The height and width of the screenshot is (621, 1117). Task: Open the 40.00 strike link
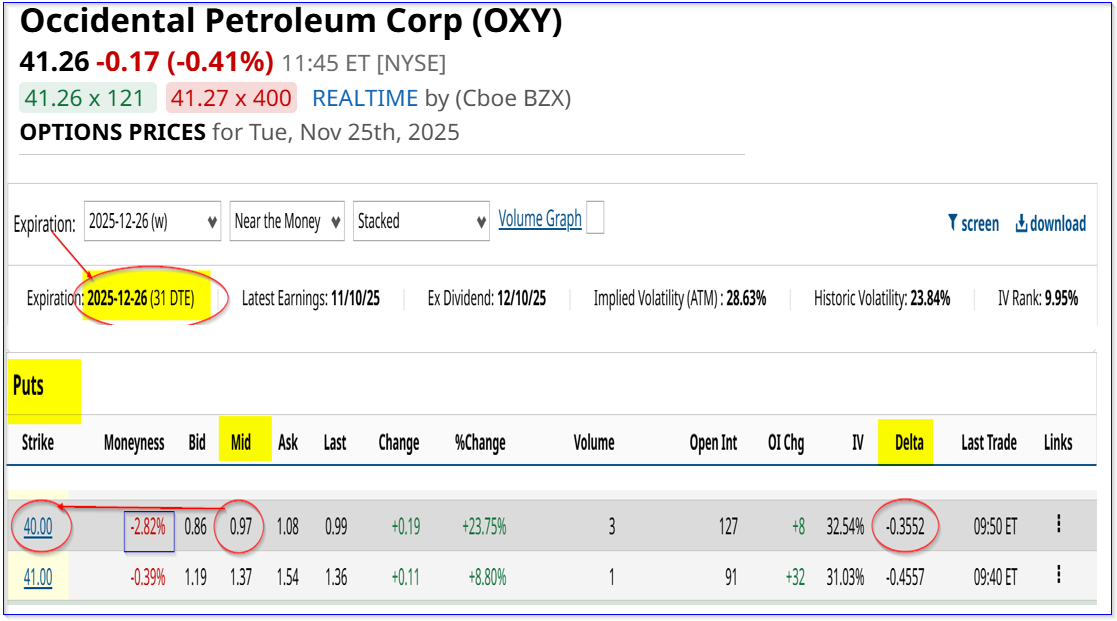click(38, 526)
